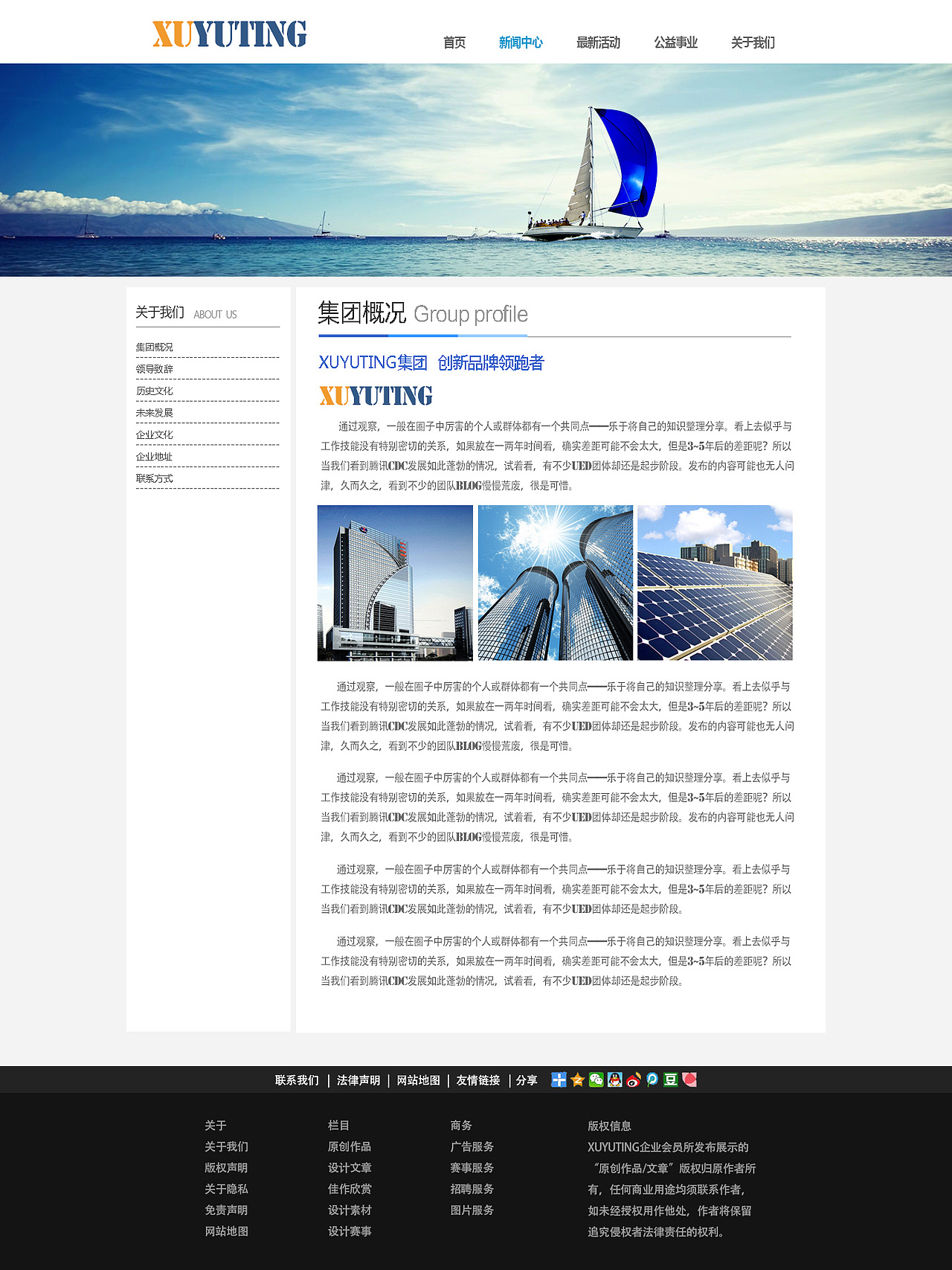Click the pink share icon
The height and width of the screenshot is (1270, 952).
[689, 1080]
